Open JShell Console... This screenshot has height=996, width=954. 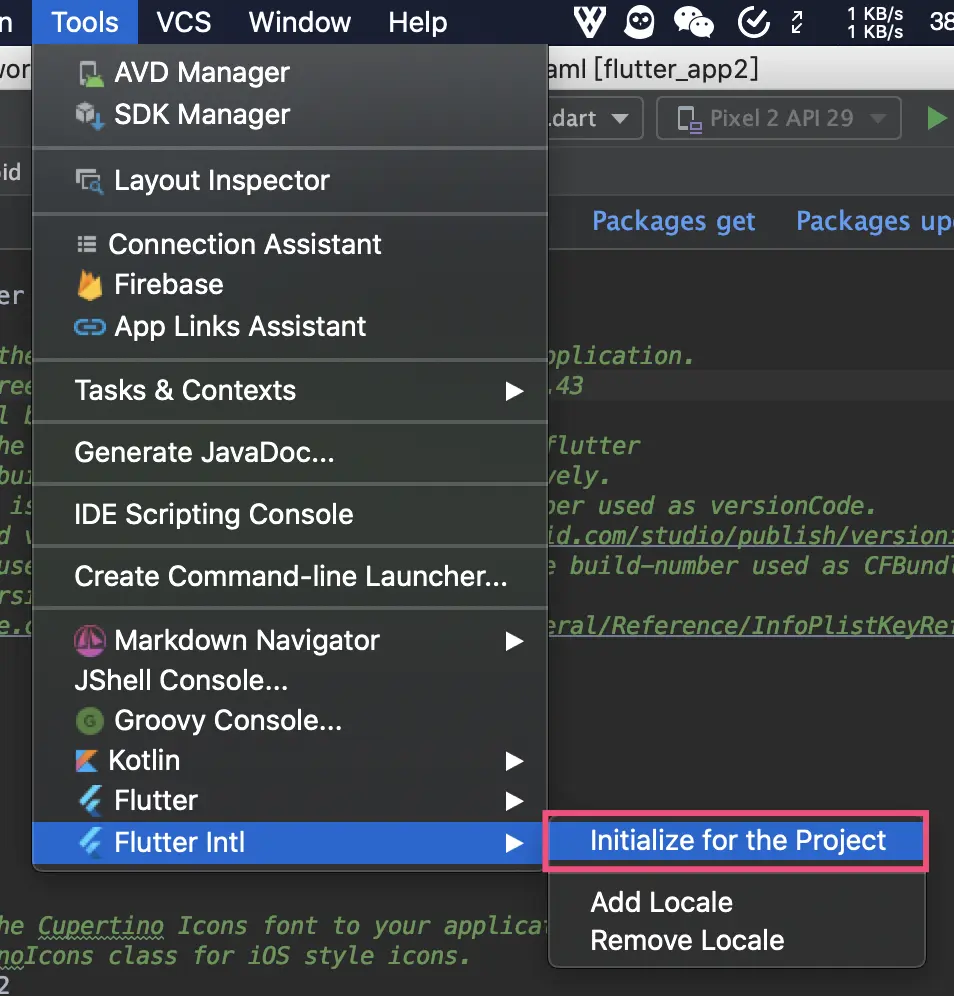290,681
